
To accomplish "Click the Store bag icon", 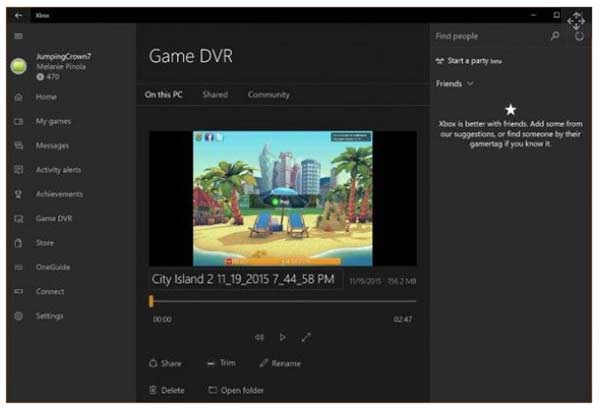I will [18, 243].
